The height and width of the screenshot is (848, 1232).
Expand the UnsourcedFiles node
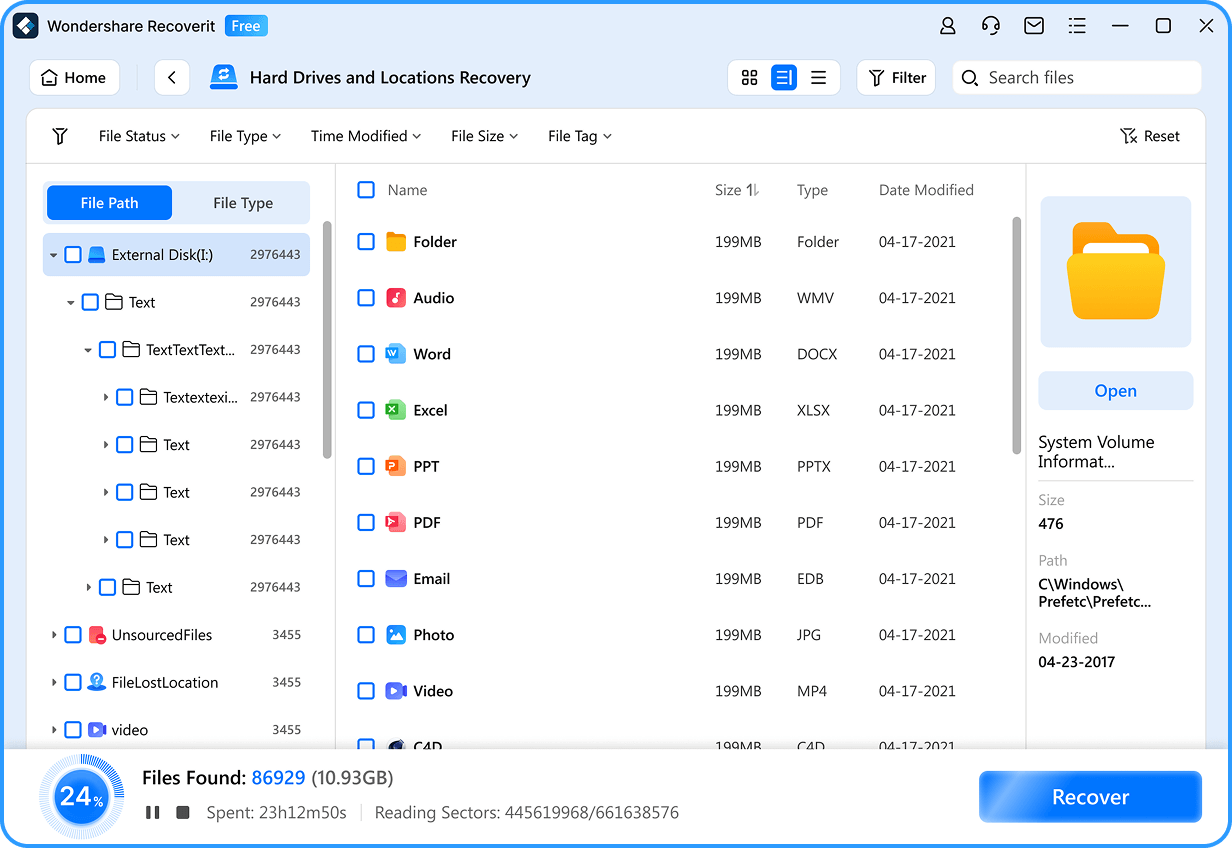pos(53,635)
